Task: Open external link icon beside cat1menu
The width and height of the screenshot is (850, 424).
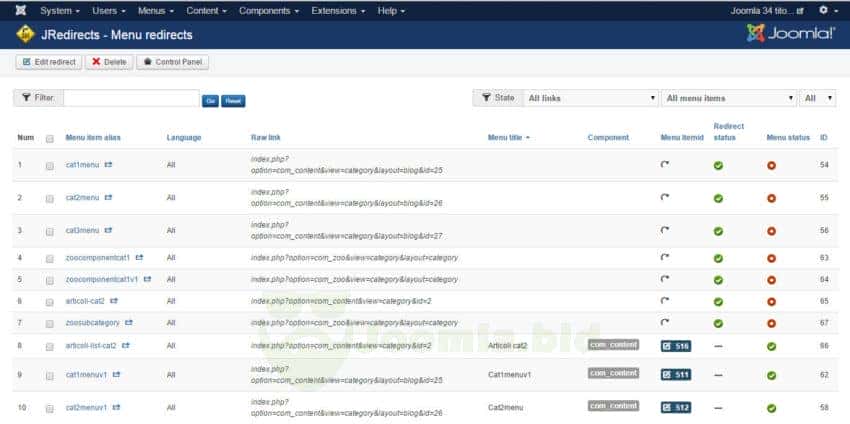Action: click(x=108, y=164)
